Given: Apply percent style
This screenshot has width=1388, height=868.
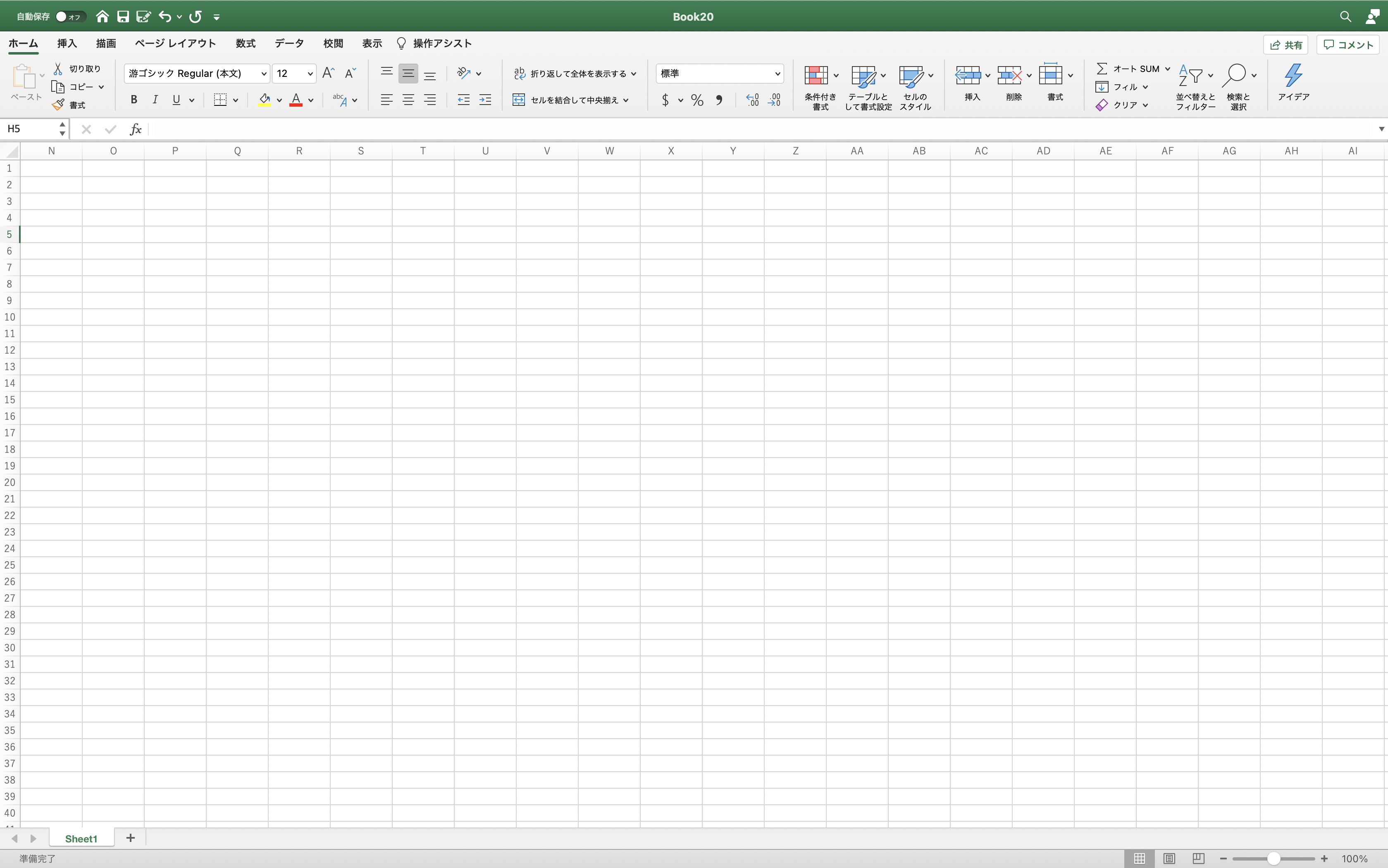Looking at the screenshot, I should tap(697, 100).
